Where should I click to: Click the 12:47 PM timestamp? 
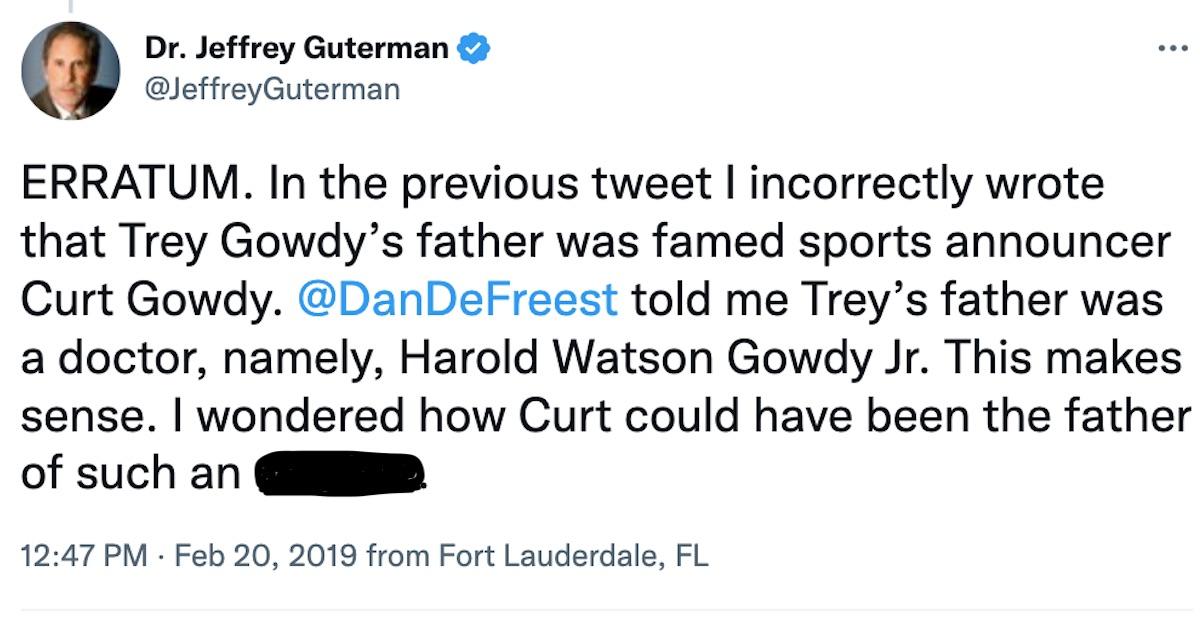coord(83,556)
